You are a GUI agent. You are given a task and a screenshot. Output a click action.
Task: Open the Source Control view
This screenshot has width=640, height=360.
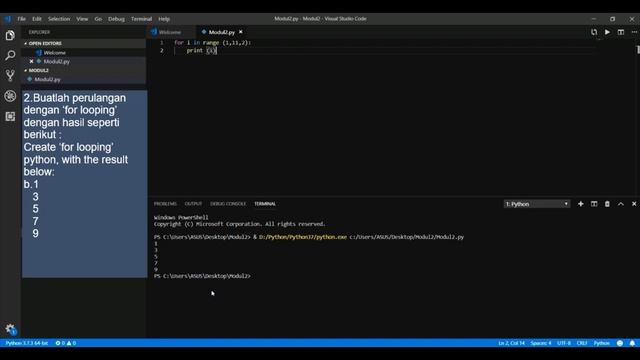click(x=10, y=76)
